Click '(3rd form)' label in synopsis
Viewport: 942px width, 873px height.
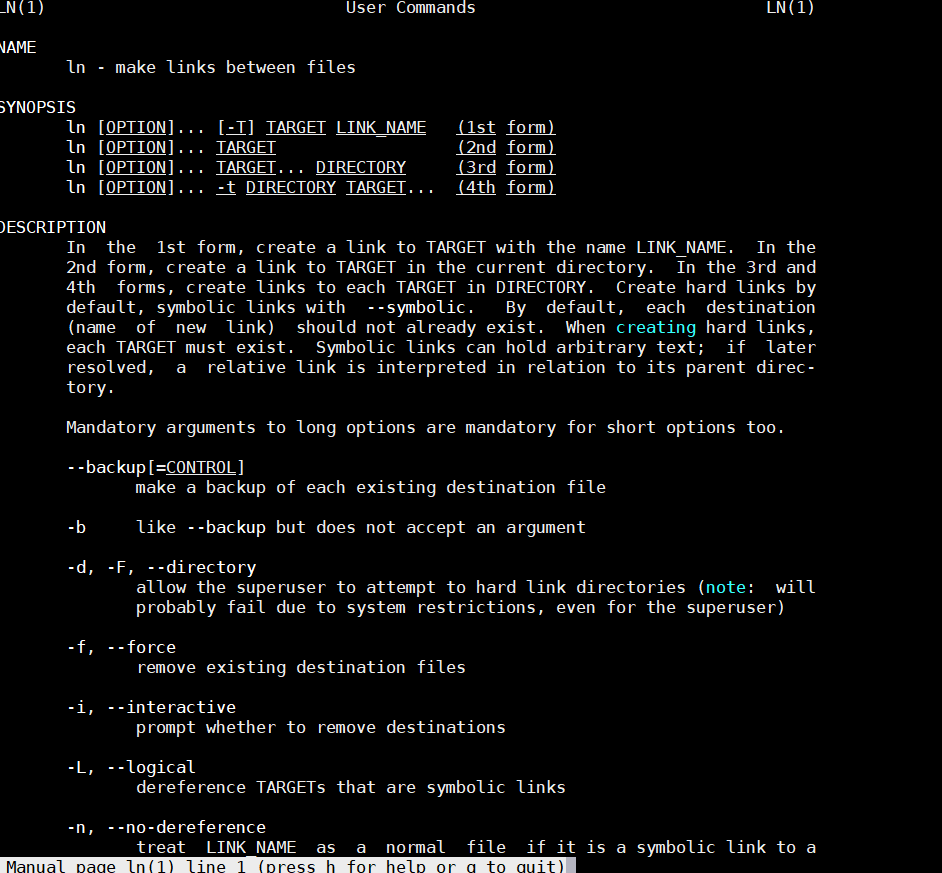coord(506,168)
